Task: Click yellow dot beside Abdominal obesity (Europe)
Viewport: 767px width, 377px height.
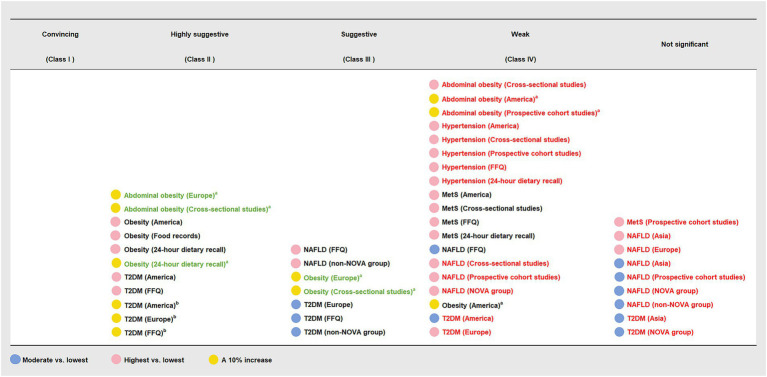Action: click(115, 195)
